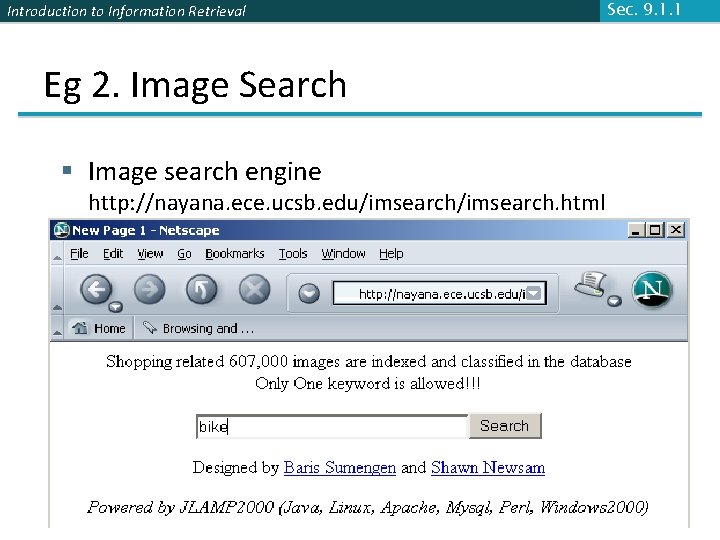Click the Netscape icon in title bar

pyautogui.click(x=61, y=230)
